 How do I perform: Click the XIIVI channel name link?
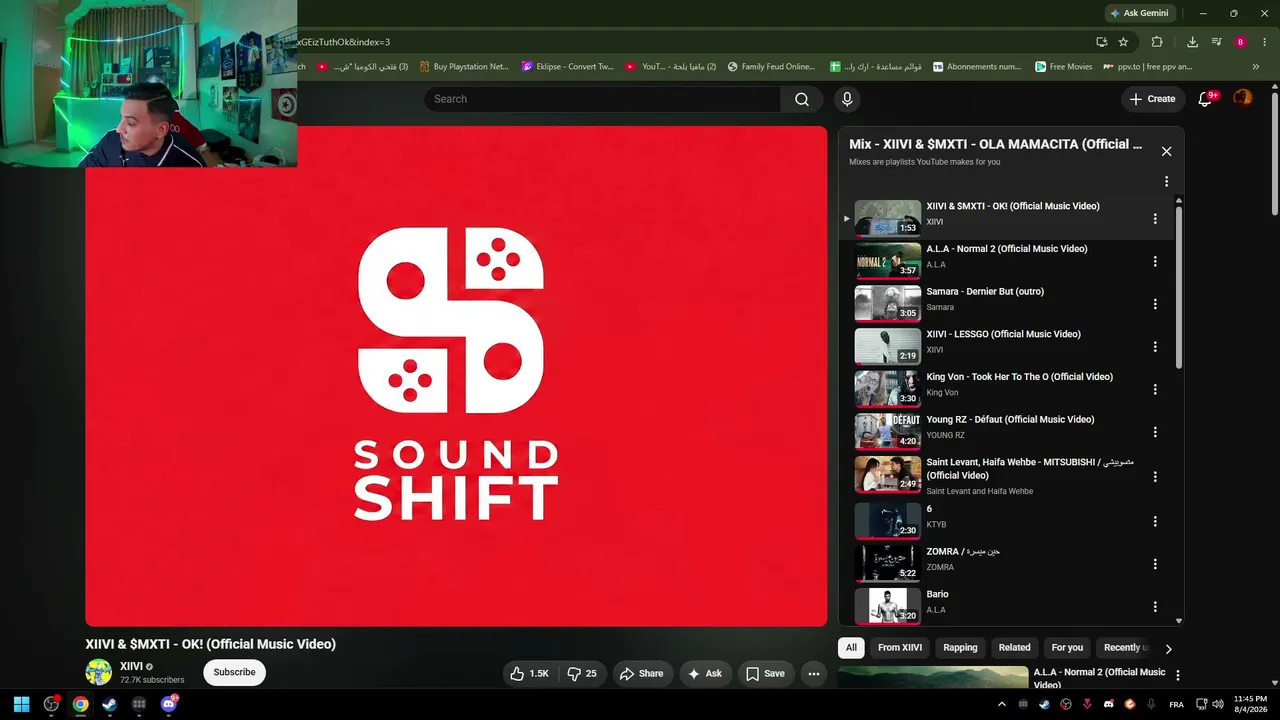pyautogui.click(x=131, y=666)
